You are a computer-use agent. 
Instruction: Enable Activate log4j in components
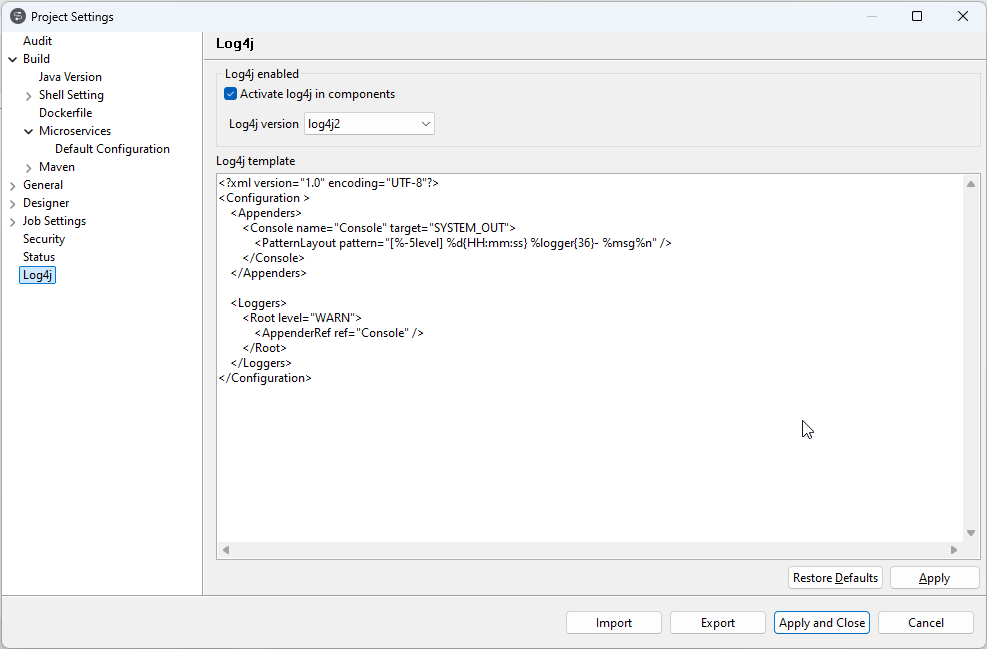click(230, 93)
